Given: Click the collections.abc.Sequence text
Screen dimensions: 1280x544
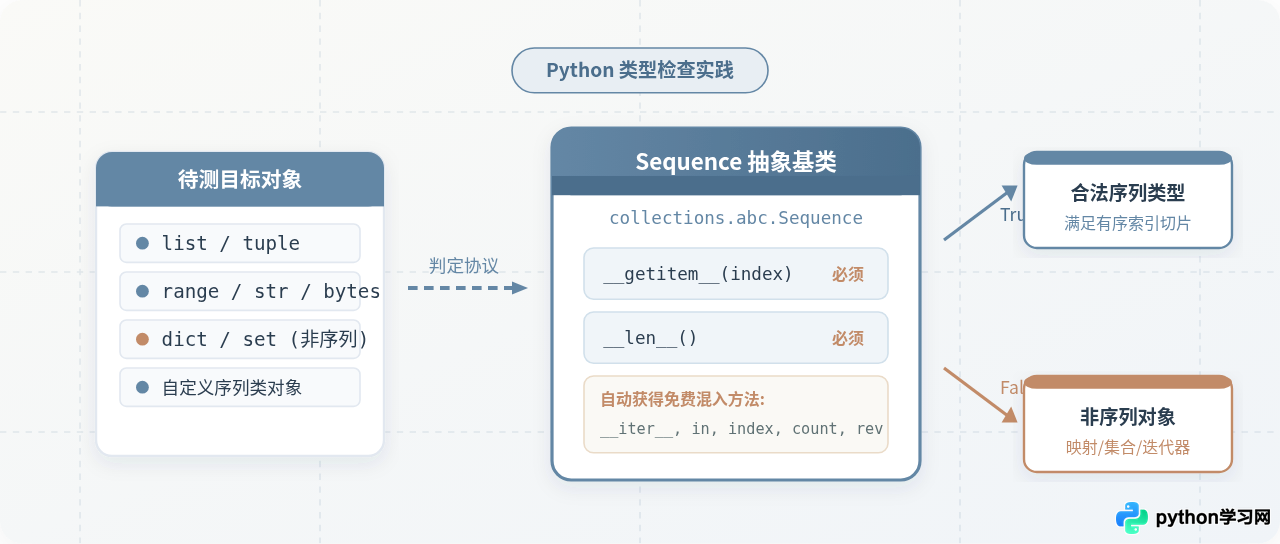Looking at the screenshot, I should [736, 218].
